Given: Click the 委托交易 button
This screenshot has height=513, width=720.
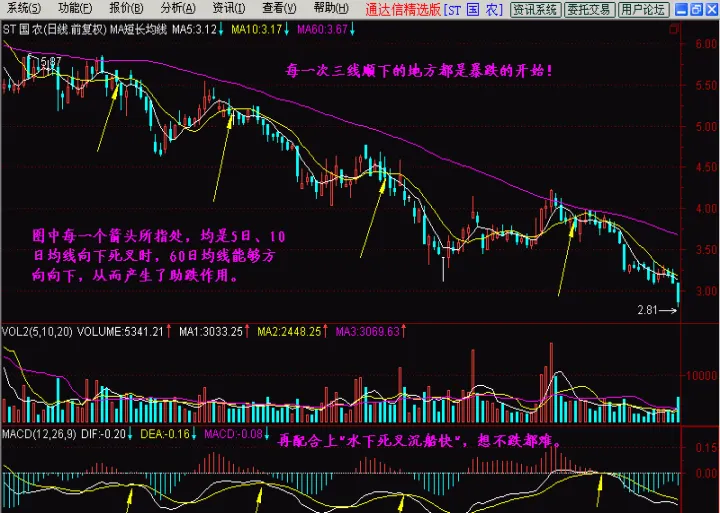Looking at the screenshot, I should [588, 10].
